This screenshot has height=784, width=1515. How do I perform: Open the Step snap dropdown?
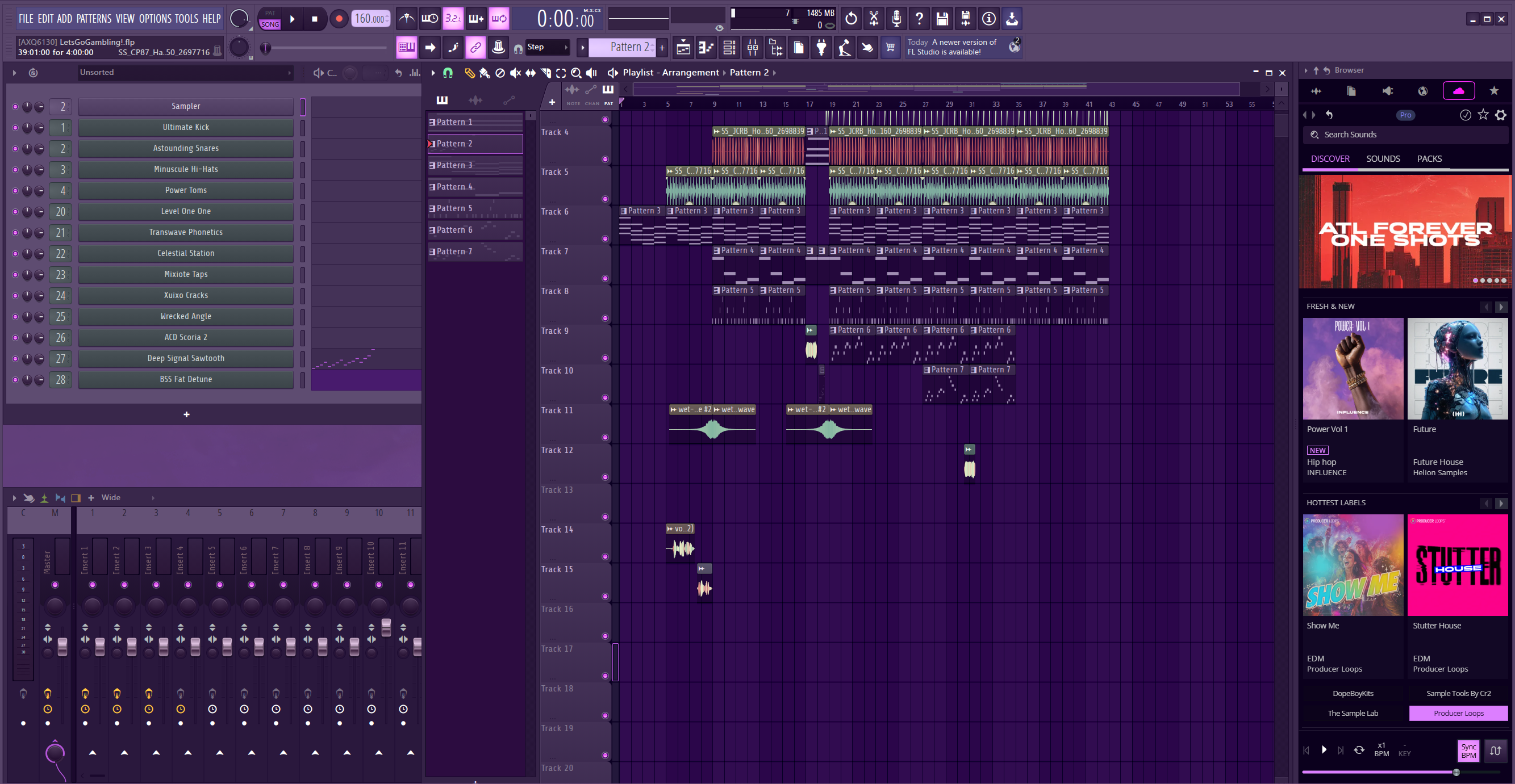pyautogui.click(x=547, y=47)
